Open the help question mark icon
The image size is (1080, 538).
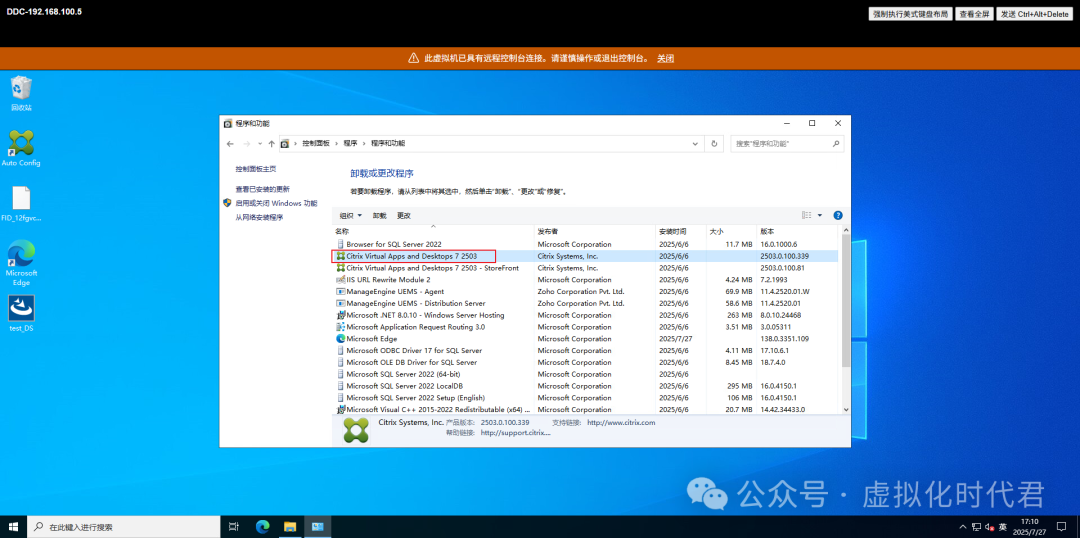tap(838, 216)
